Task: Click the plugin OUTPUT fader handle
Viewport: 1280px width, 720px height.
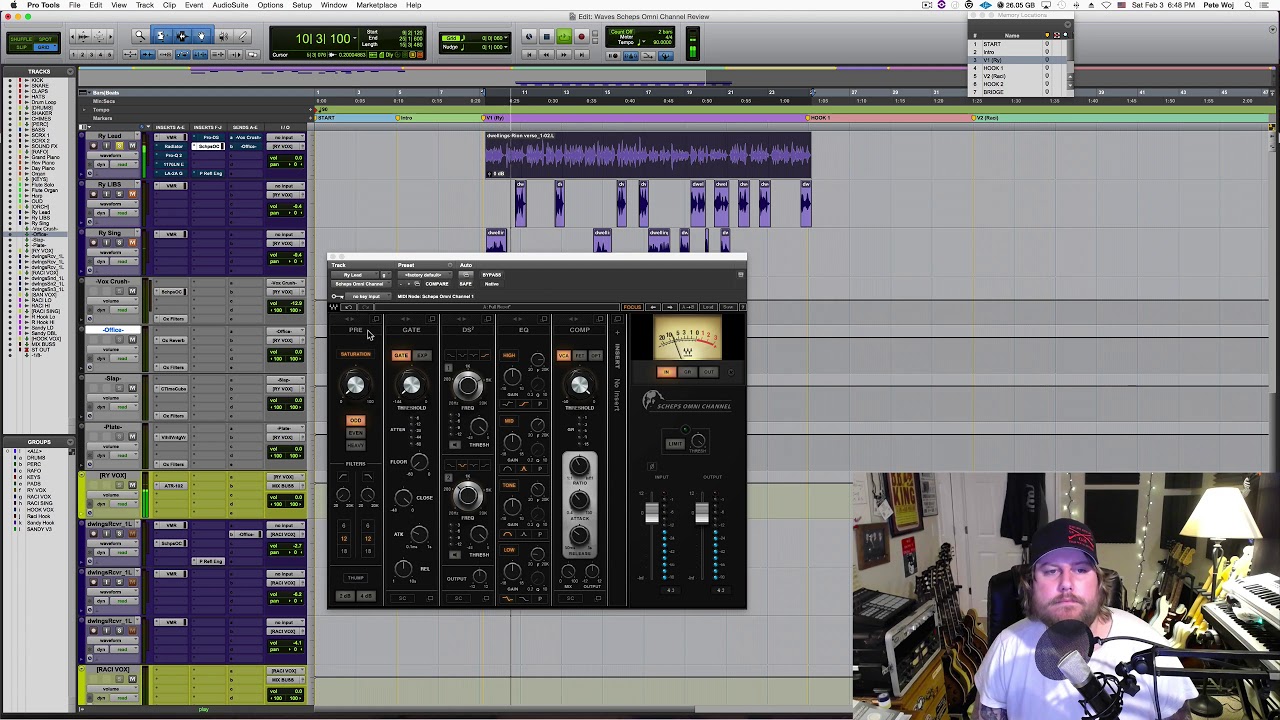Action: tap(702, 513)
